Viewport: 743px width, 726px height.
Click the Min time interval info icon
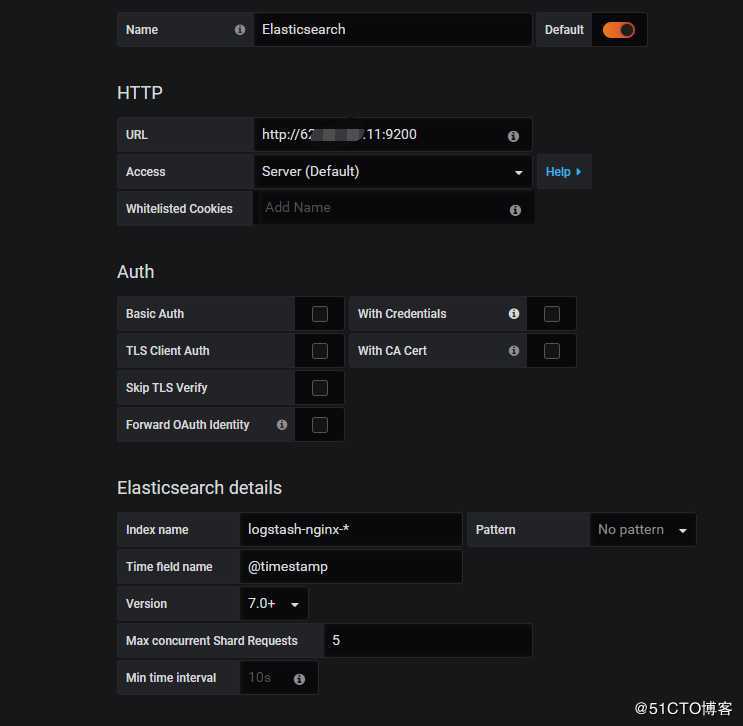[299, 679]
